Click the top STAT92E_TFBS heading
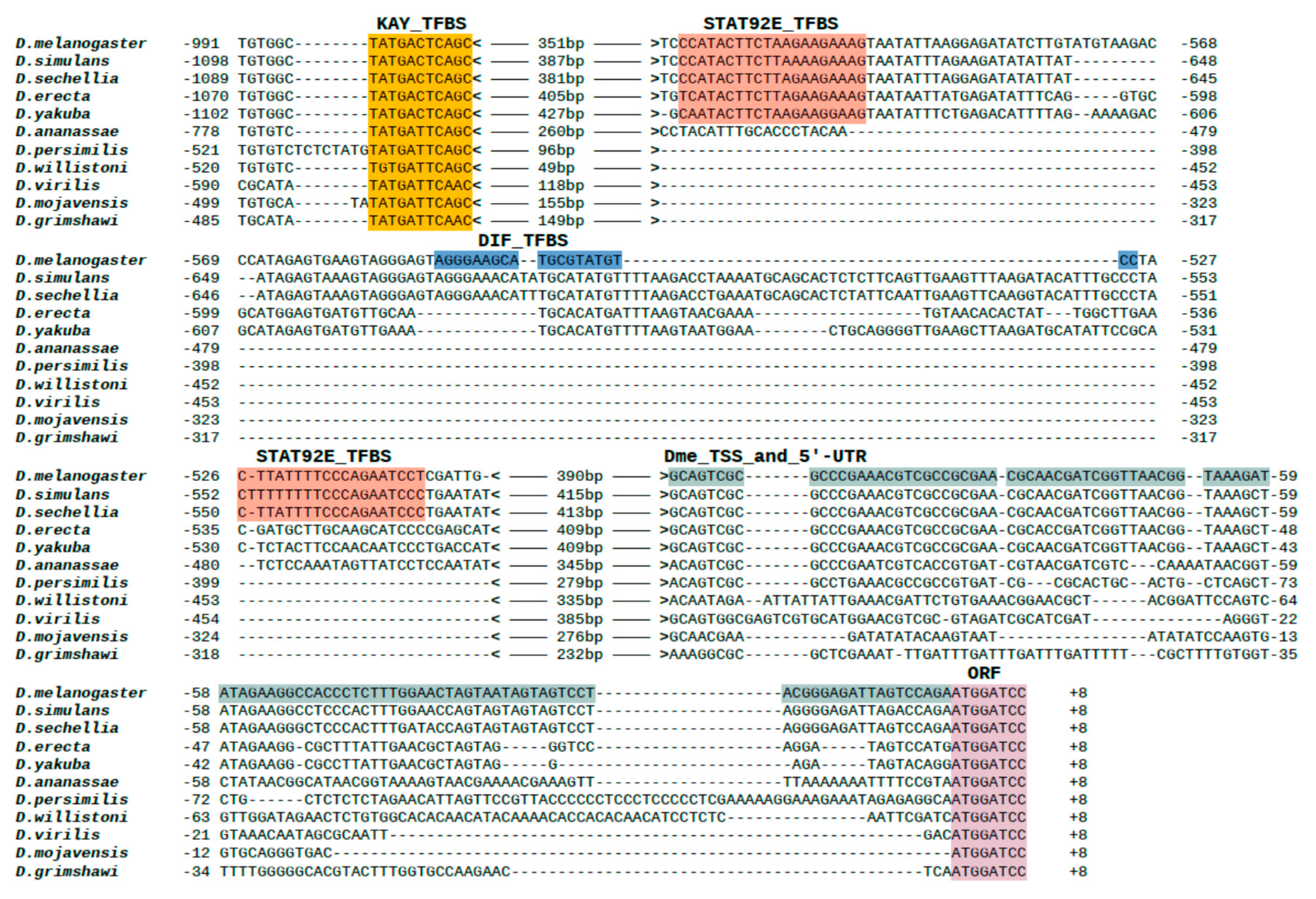 pyautogui.click(x=770, y=24)
